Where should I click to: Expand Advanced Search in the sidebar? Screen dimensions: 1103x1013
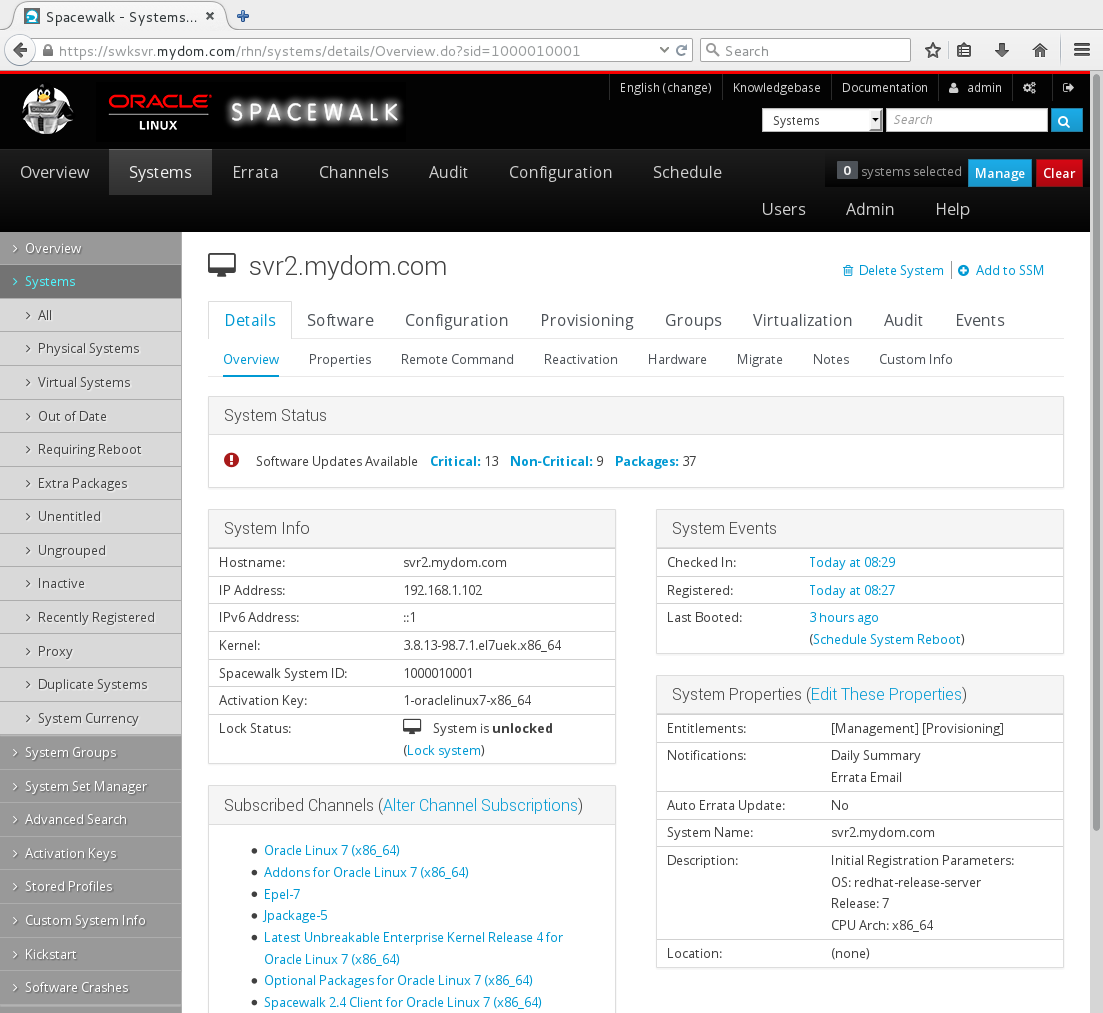(x=91, y=820)
